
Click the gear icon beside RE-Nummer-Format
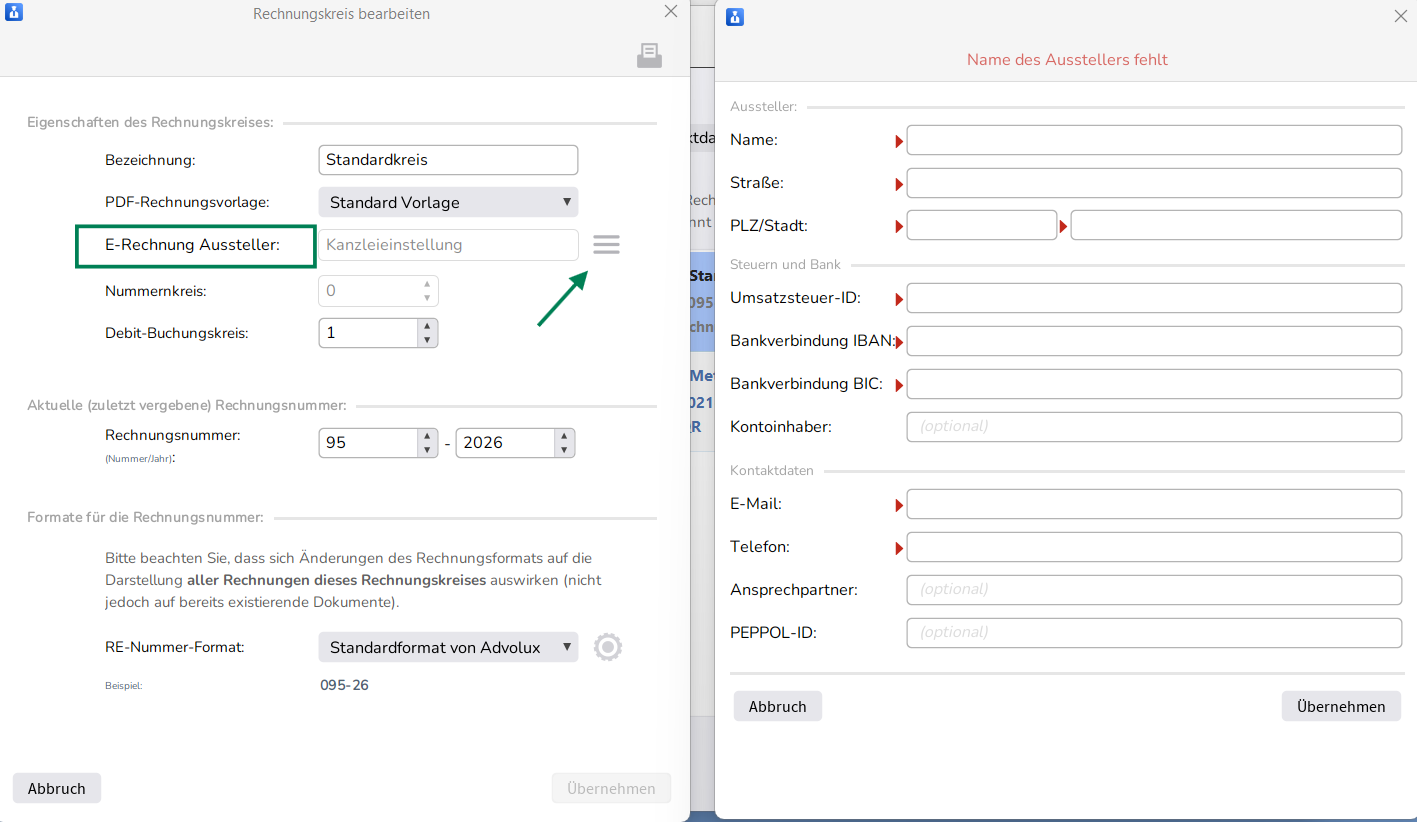(607, 647)
